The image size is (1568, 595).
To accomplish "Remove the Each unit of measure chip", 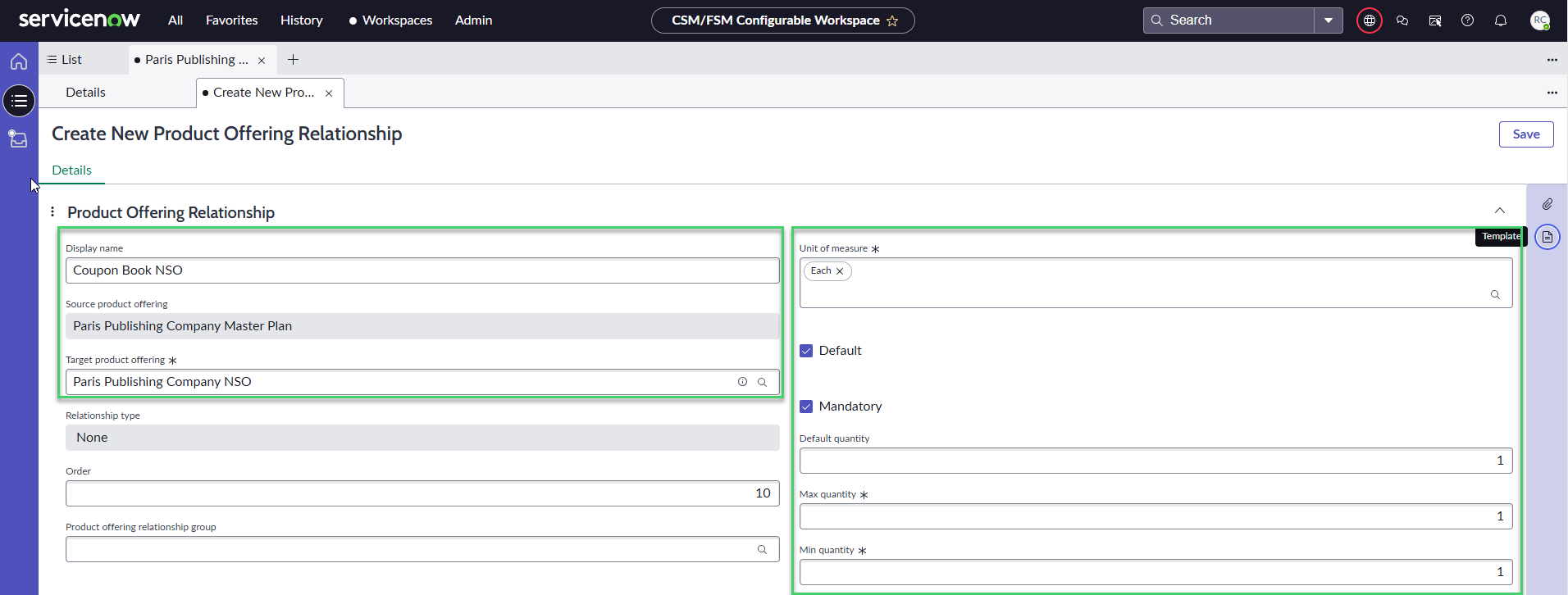I will click(840, 271).
